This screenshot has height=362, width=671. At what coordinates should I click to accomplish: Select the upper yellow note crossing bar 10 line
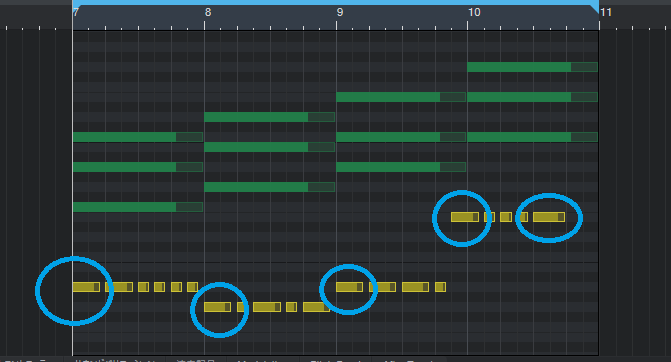pyautogui.click(x=465, y=217)
